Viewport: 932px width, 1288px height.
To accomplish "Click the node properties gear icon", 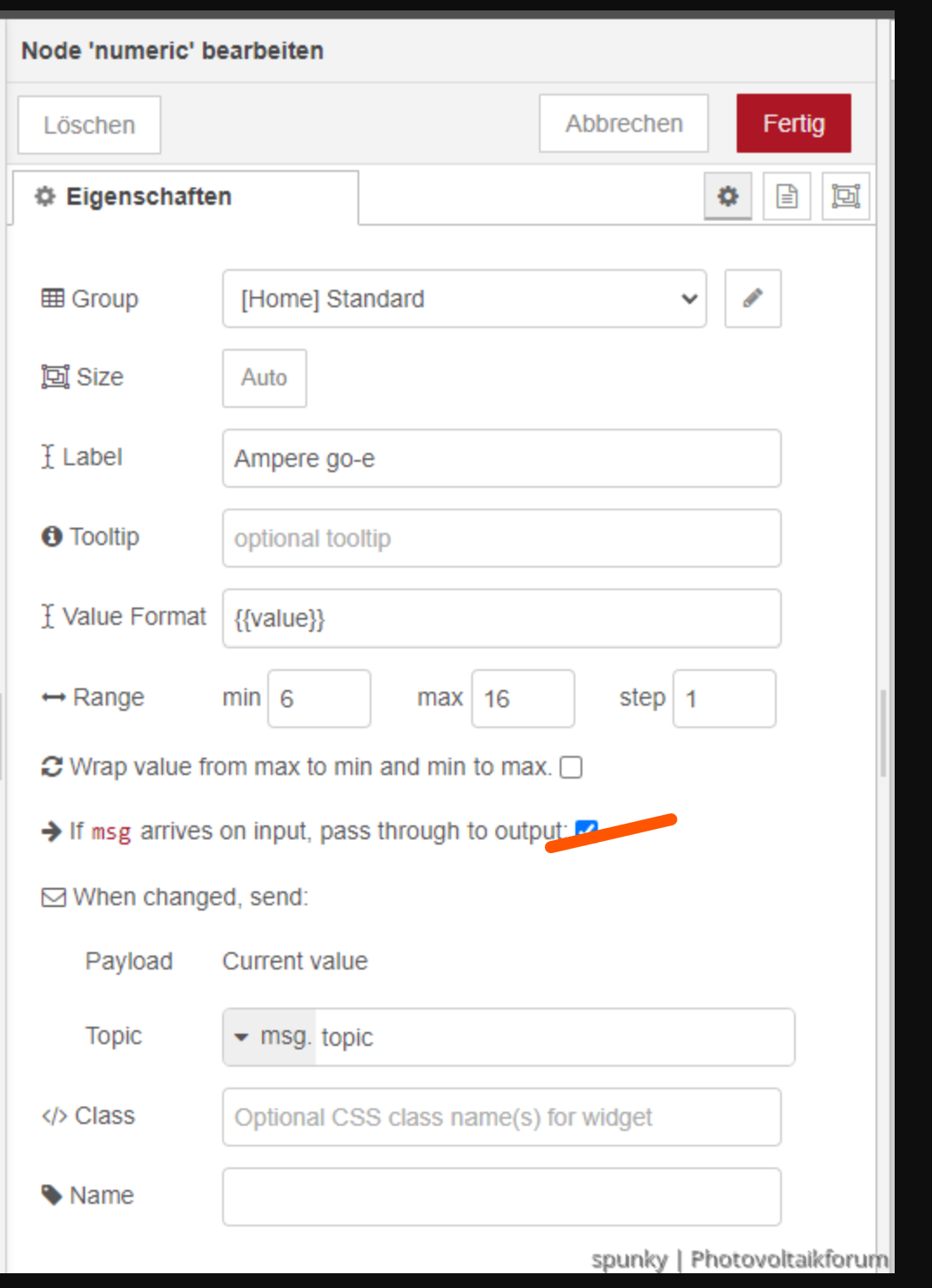I will click(727, 196).
